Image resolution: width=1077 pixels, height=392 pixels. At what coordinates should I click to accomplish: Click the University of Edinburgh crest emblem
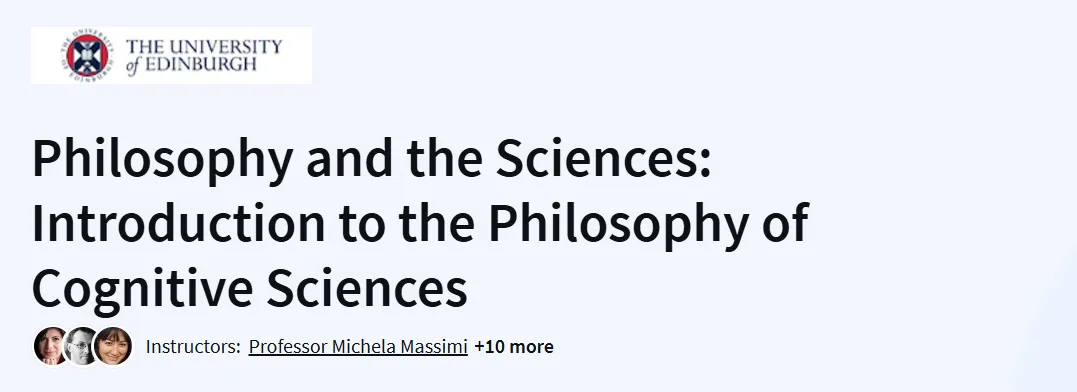pyautogui.click(x=87, y=56)
